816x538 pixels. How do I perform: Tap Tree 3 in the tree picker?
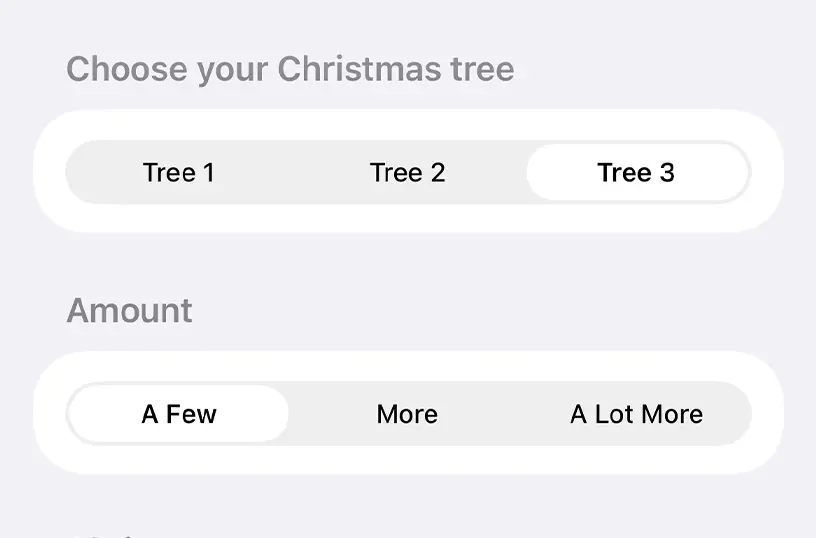click(636, 173)
